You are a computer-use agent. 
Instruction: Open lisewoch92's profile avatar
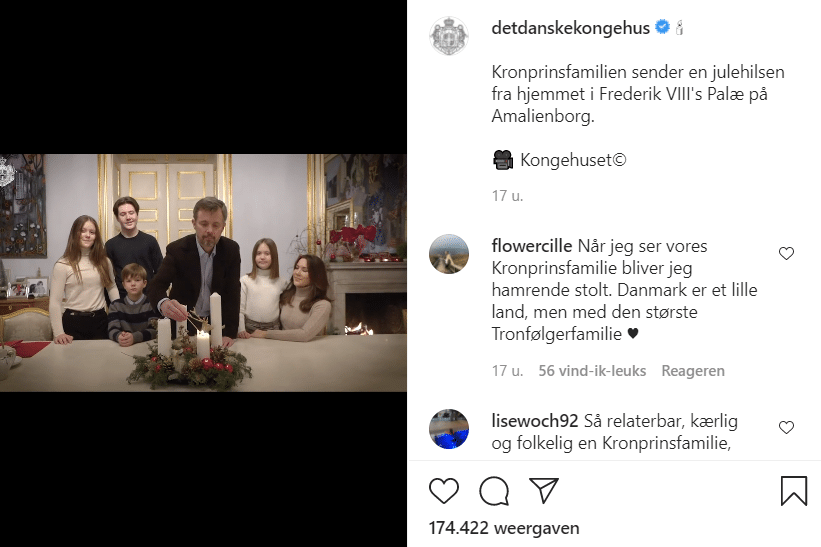point(449,429)
